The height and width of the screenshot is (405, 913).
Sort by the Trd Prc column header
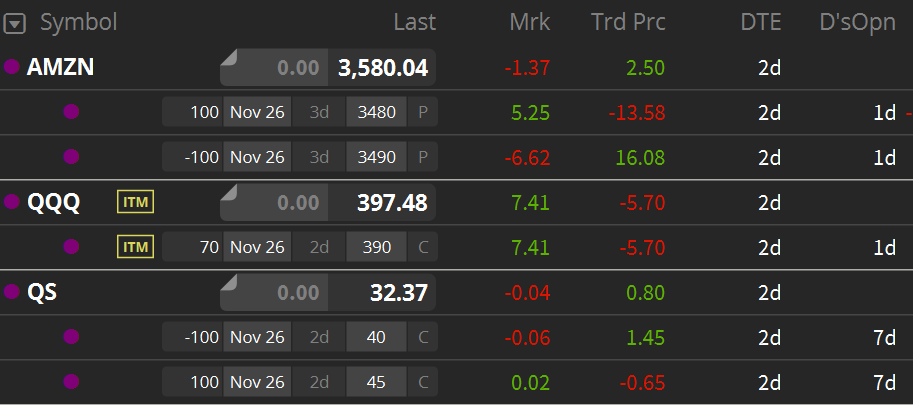point(628,23)
